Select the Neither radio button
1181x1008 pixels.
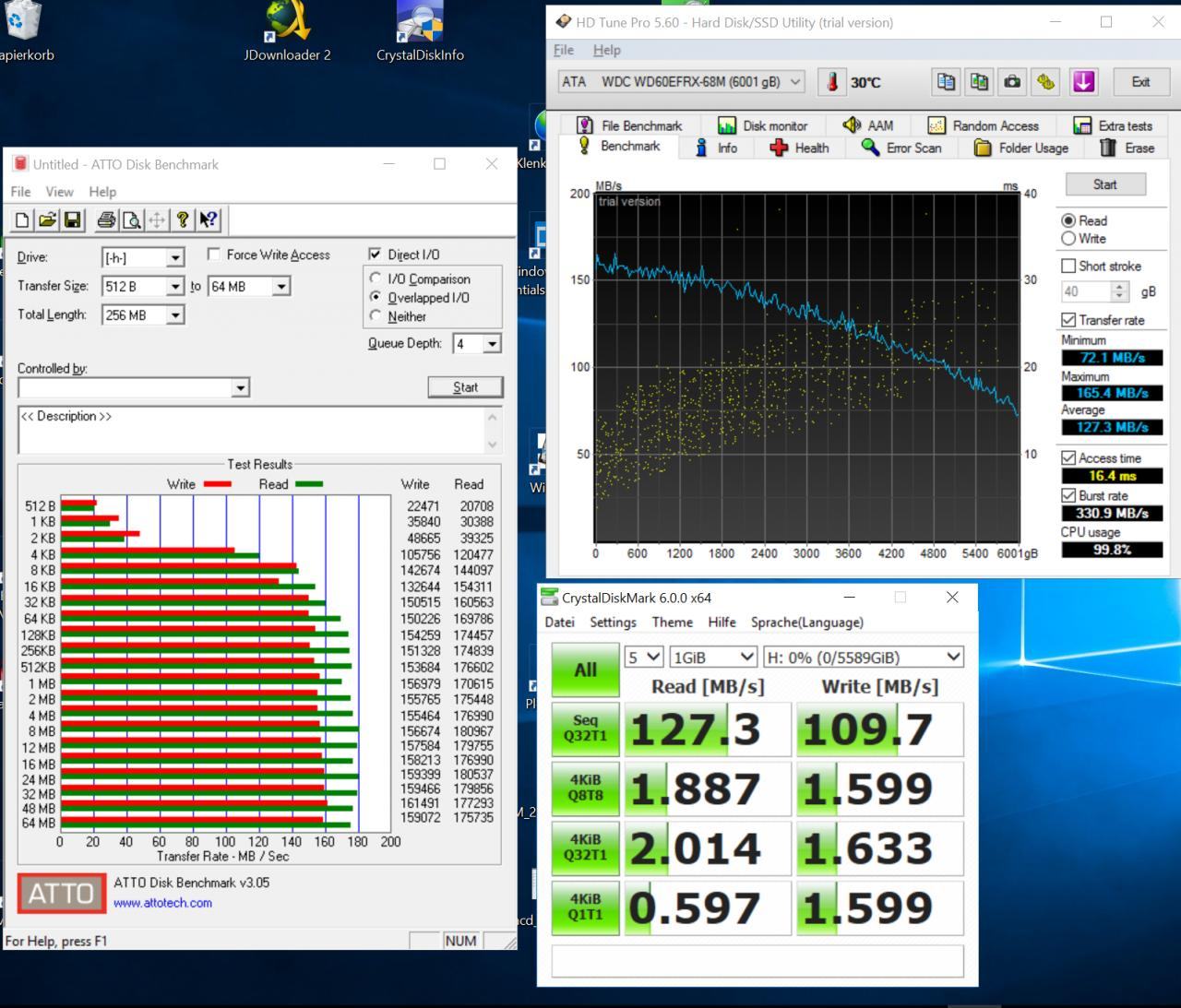click(376, 316)
